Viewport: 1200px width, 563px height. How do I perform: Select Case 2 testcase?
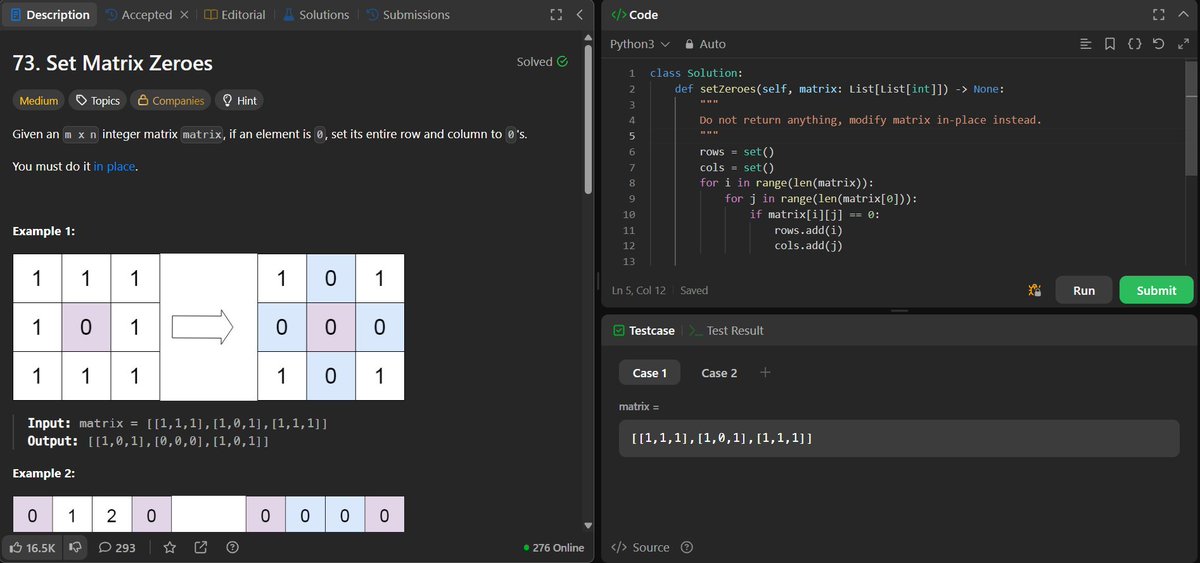tap(719, 373)
